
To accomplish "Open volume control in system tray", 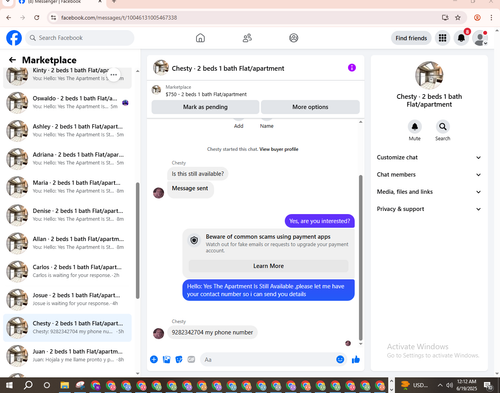I will click(449, 385).
